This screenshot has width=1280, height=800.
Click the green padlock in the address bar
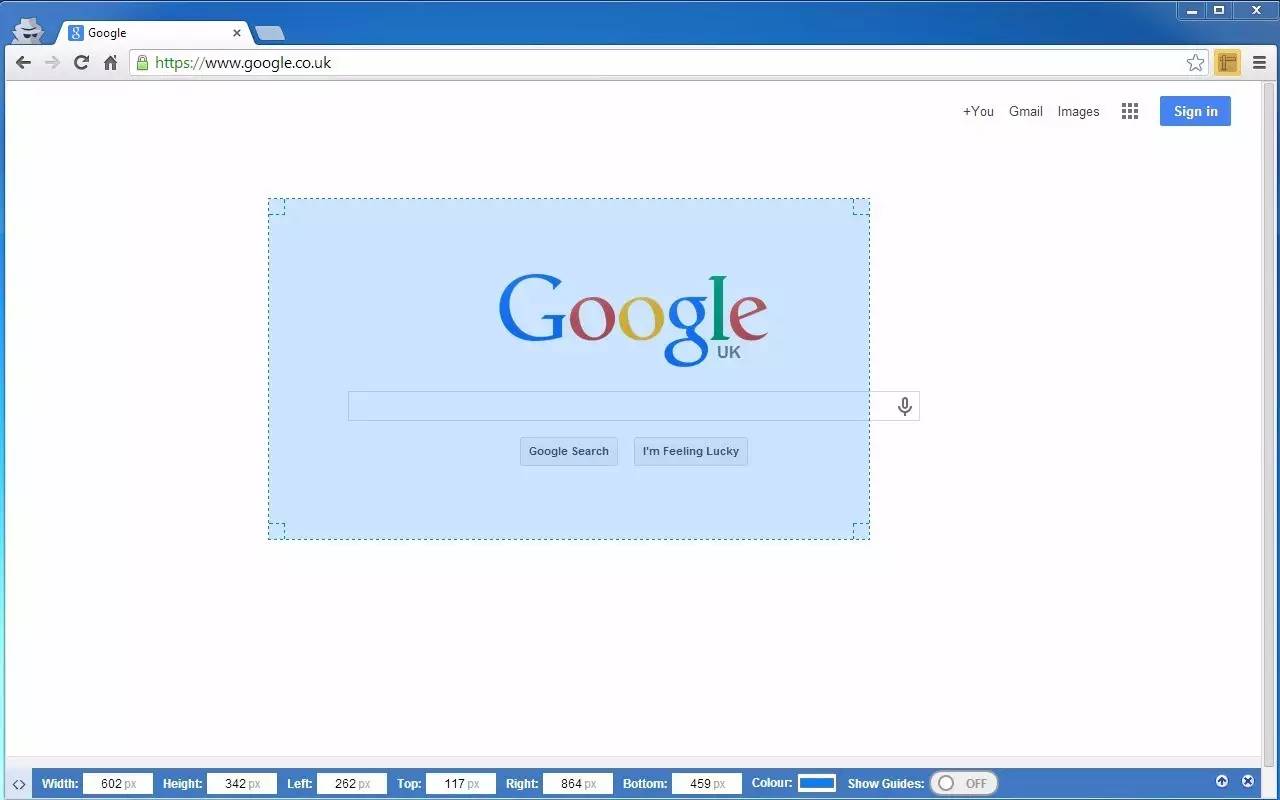tap(142, 62)
